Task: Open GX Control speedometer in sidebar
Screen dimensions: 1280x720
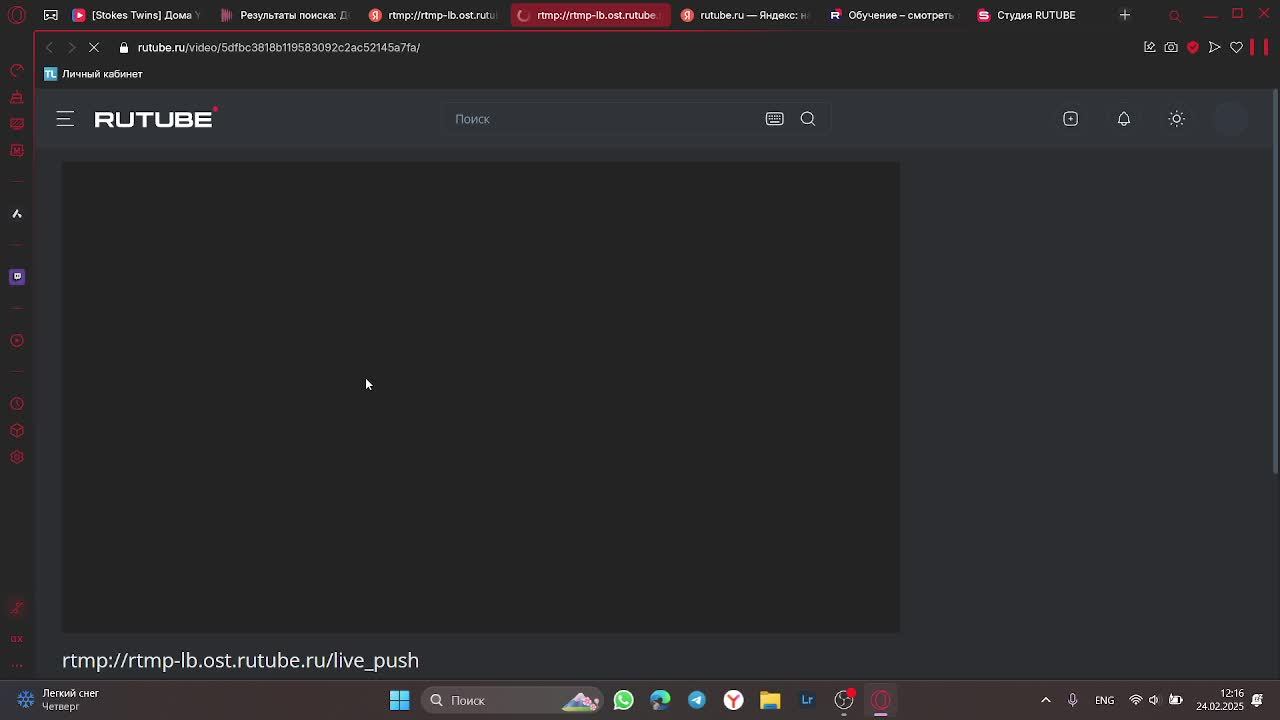Action: [x=17, y=70]
